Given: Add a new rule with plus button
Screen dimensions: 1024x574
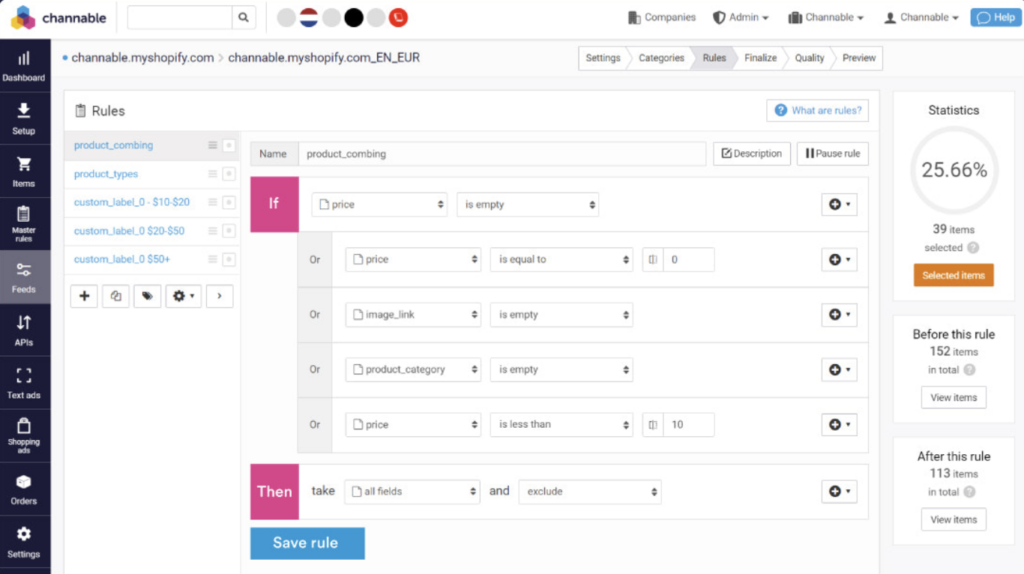Looking at the screenshot, I should [x=84, y=296].
